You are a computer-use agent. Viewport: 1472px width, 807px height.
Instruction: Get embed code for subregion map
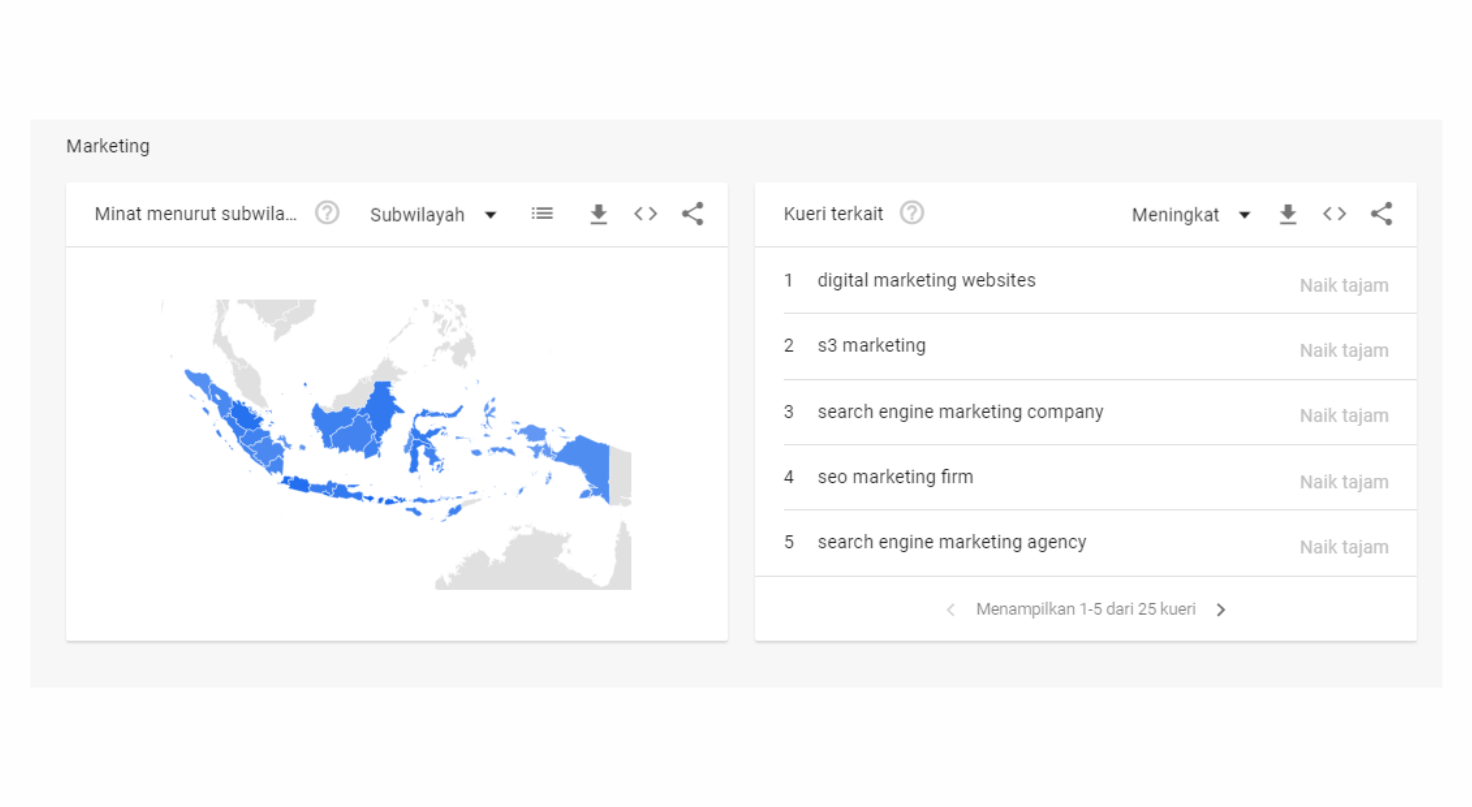coord(645,213)
